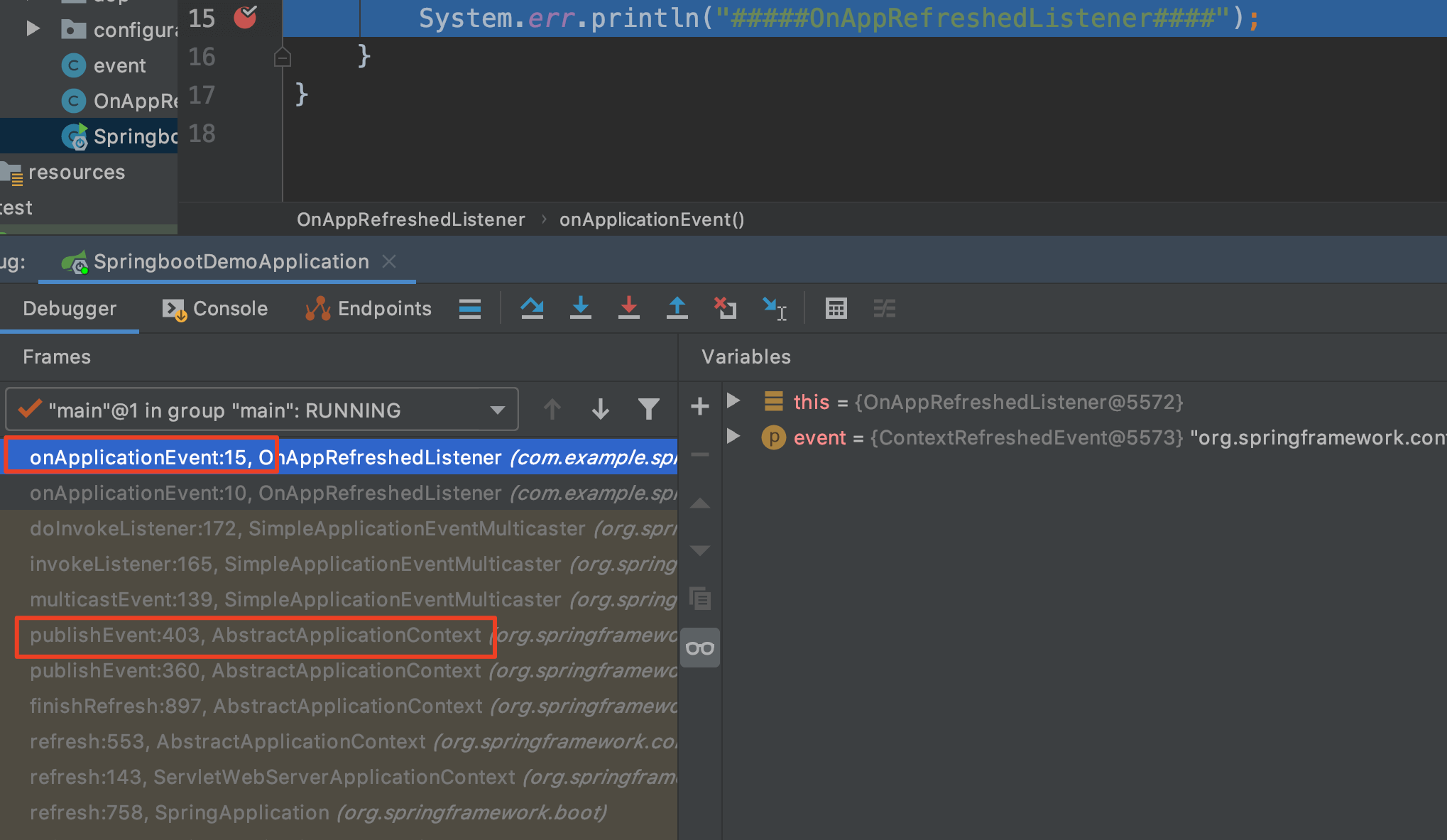
Task: Click the Step Out icon
Action: [x=677, y=308]
